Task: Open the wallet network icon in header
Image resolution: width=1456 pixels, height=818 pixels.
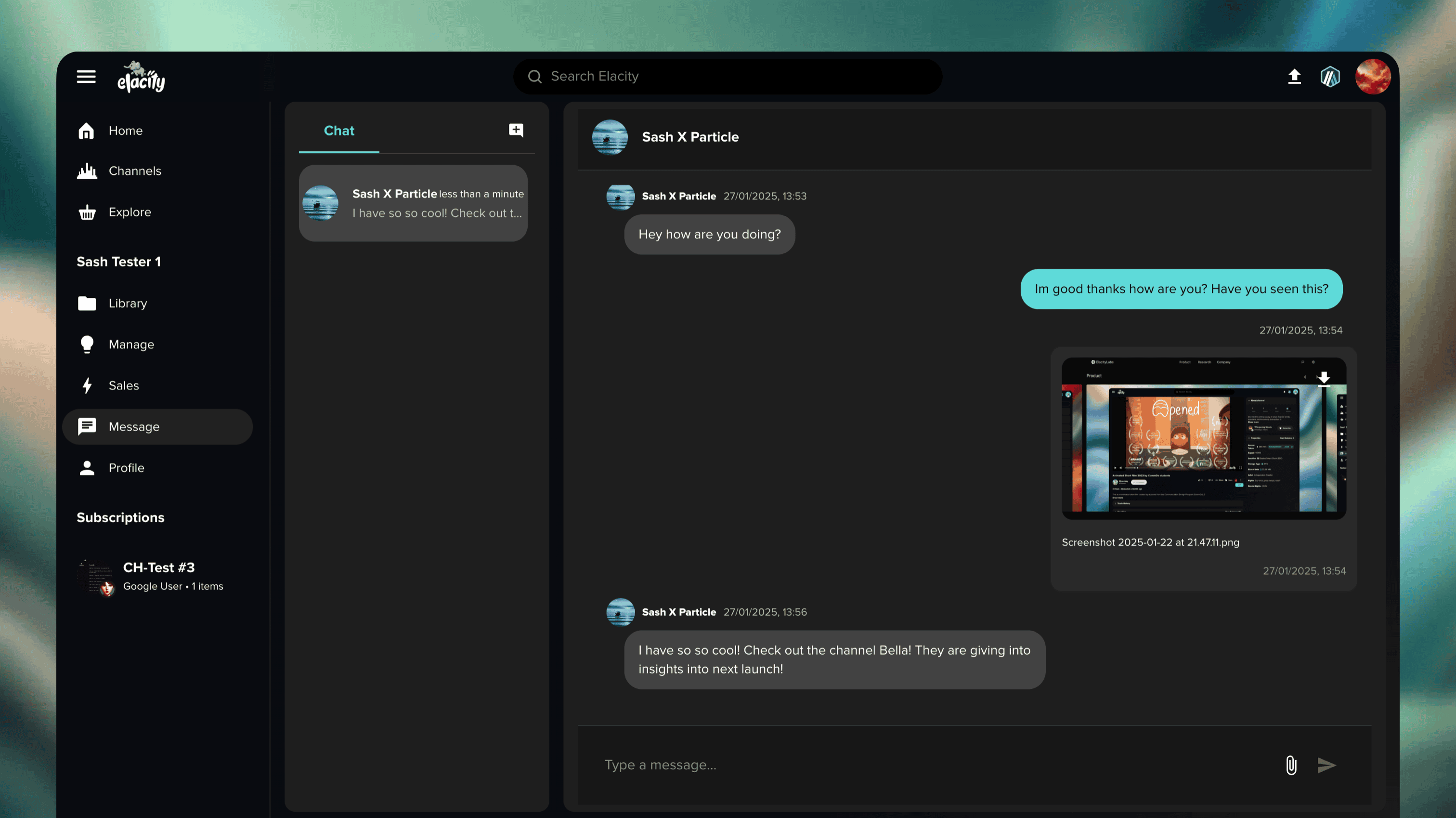Action: pyautogui.click(x=1329, y=77)
